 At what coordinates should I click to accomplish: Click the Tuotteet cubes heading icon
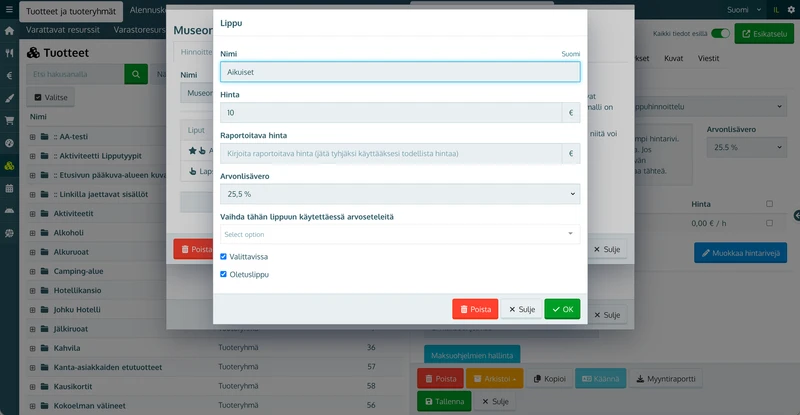33,53
